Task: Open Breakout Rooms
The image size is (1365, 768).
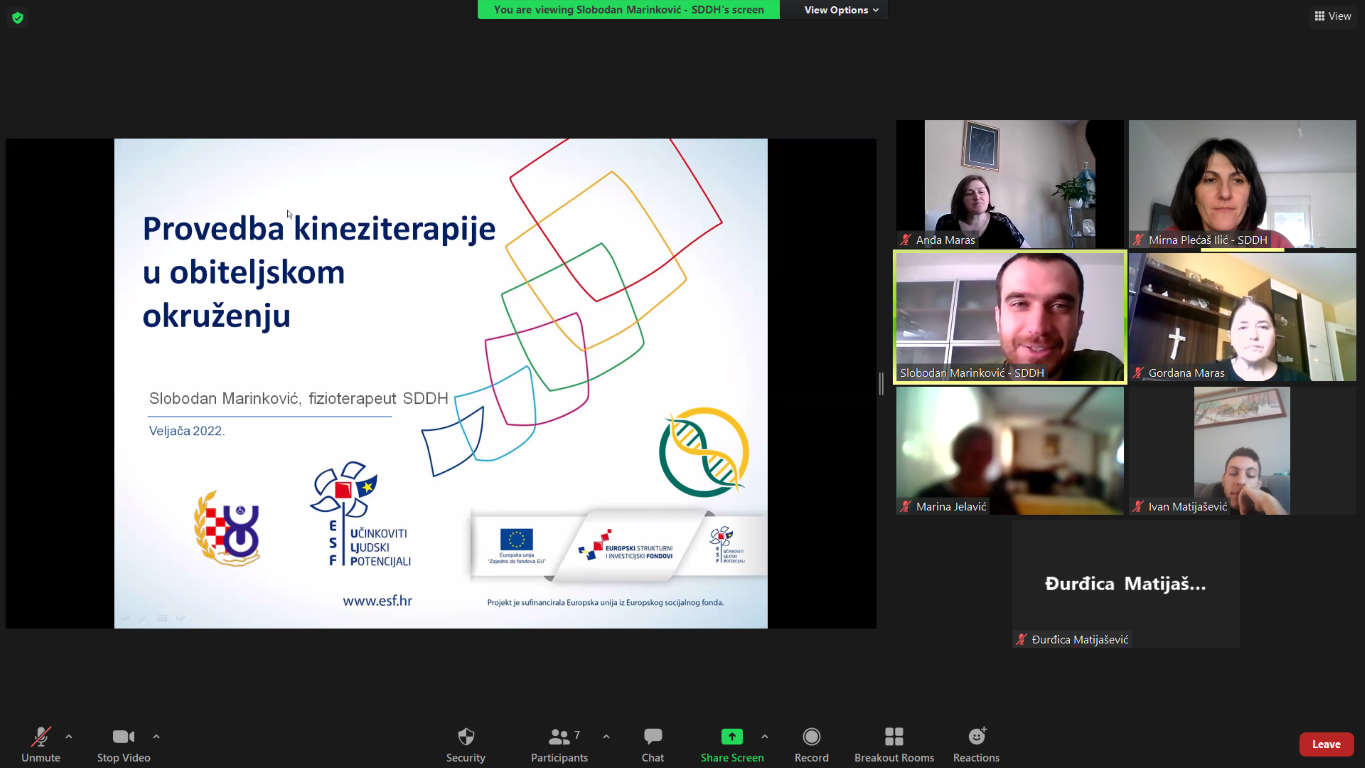Action: point(894,743)
